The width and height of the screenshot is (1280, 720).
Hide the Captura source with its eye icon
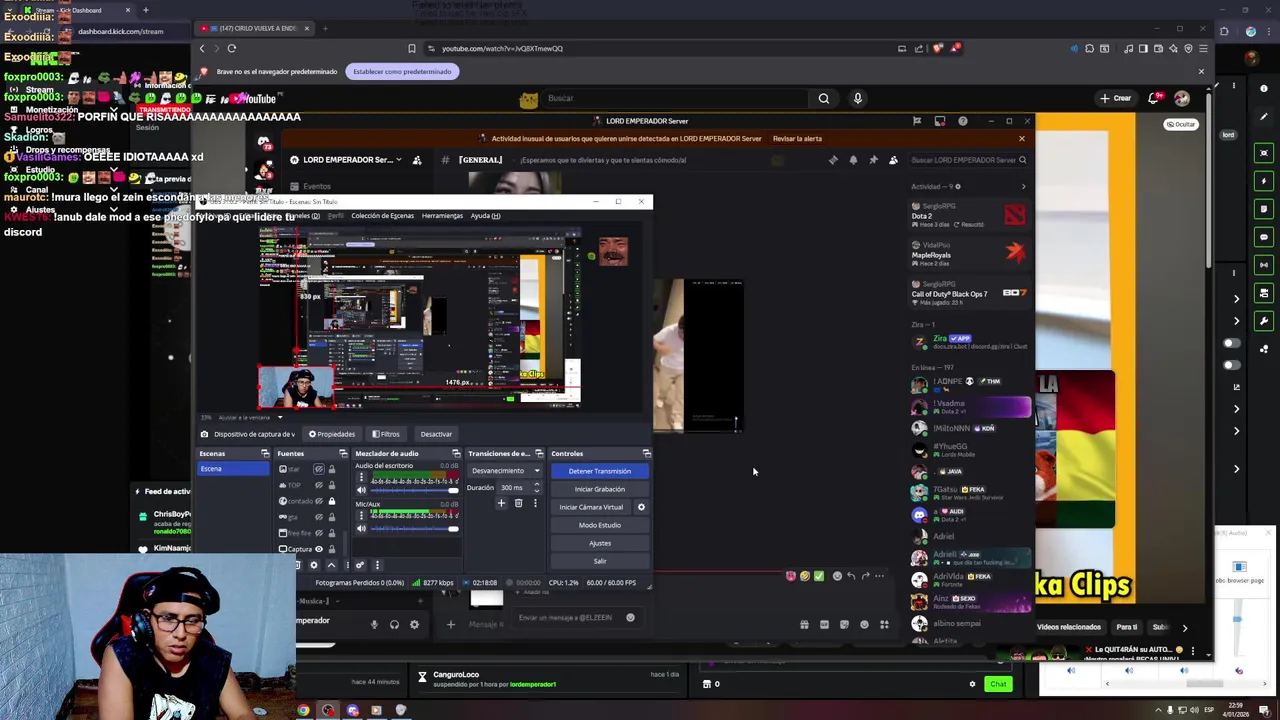click(x=319, y=549)
